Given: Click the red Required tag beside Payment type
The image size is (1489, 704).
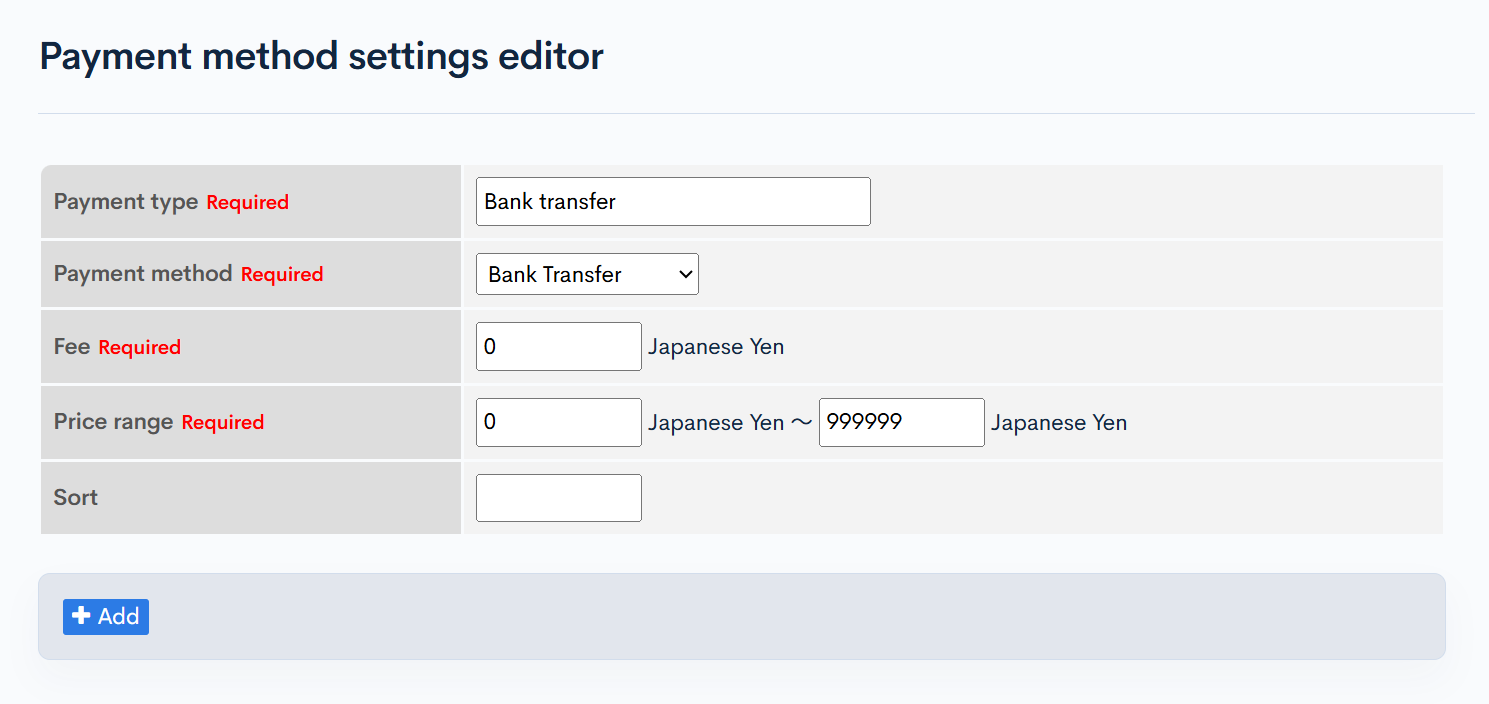Looking at the screenshot, I should pyautogui.click(x=248, y=202).
